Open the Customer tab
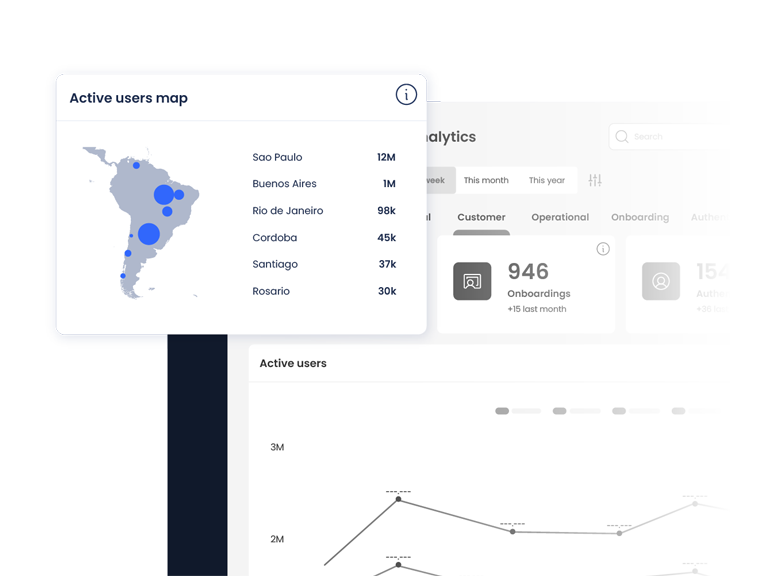768x576 pixels. click(x=481, y=217)
